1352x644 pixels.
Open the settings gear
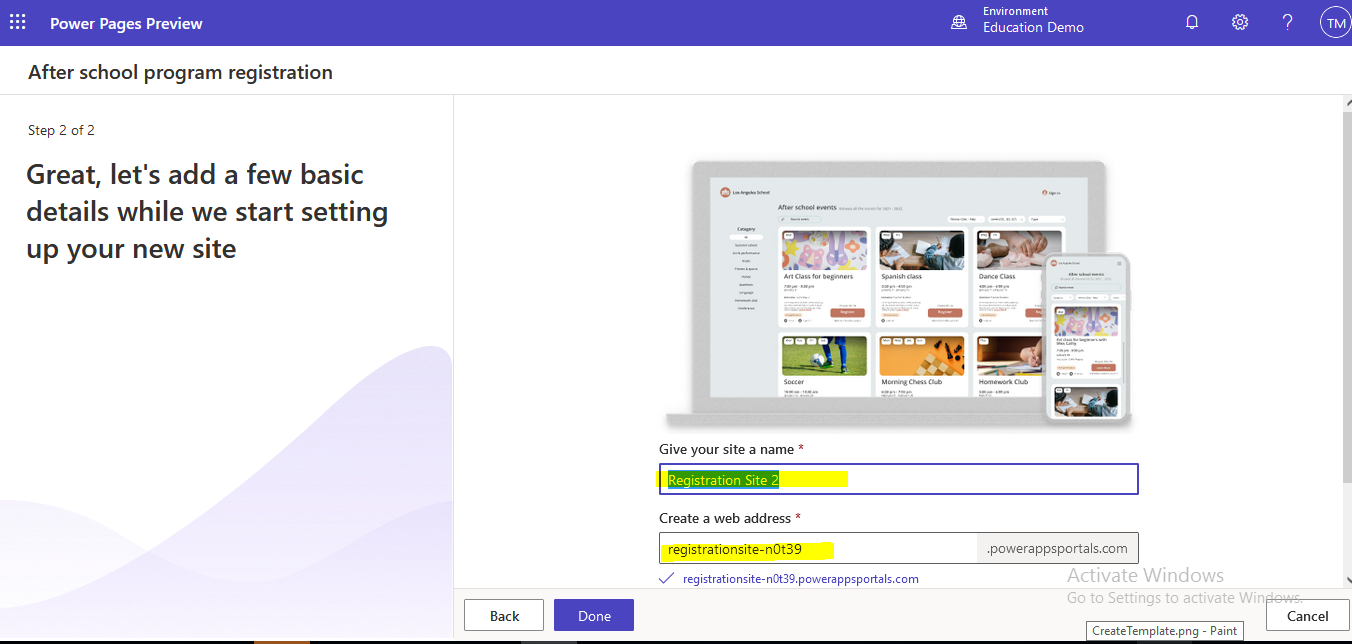[x=1239, y=21]
